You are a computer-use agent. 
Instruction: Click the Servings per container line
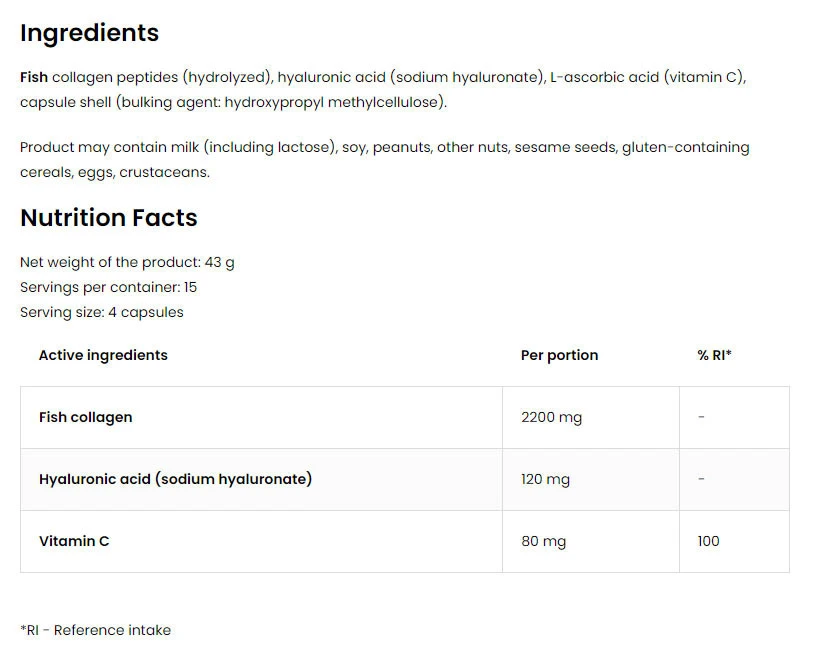[x=108, y=287]
